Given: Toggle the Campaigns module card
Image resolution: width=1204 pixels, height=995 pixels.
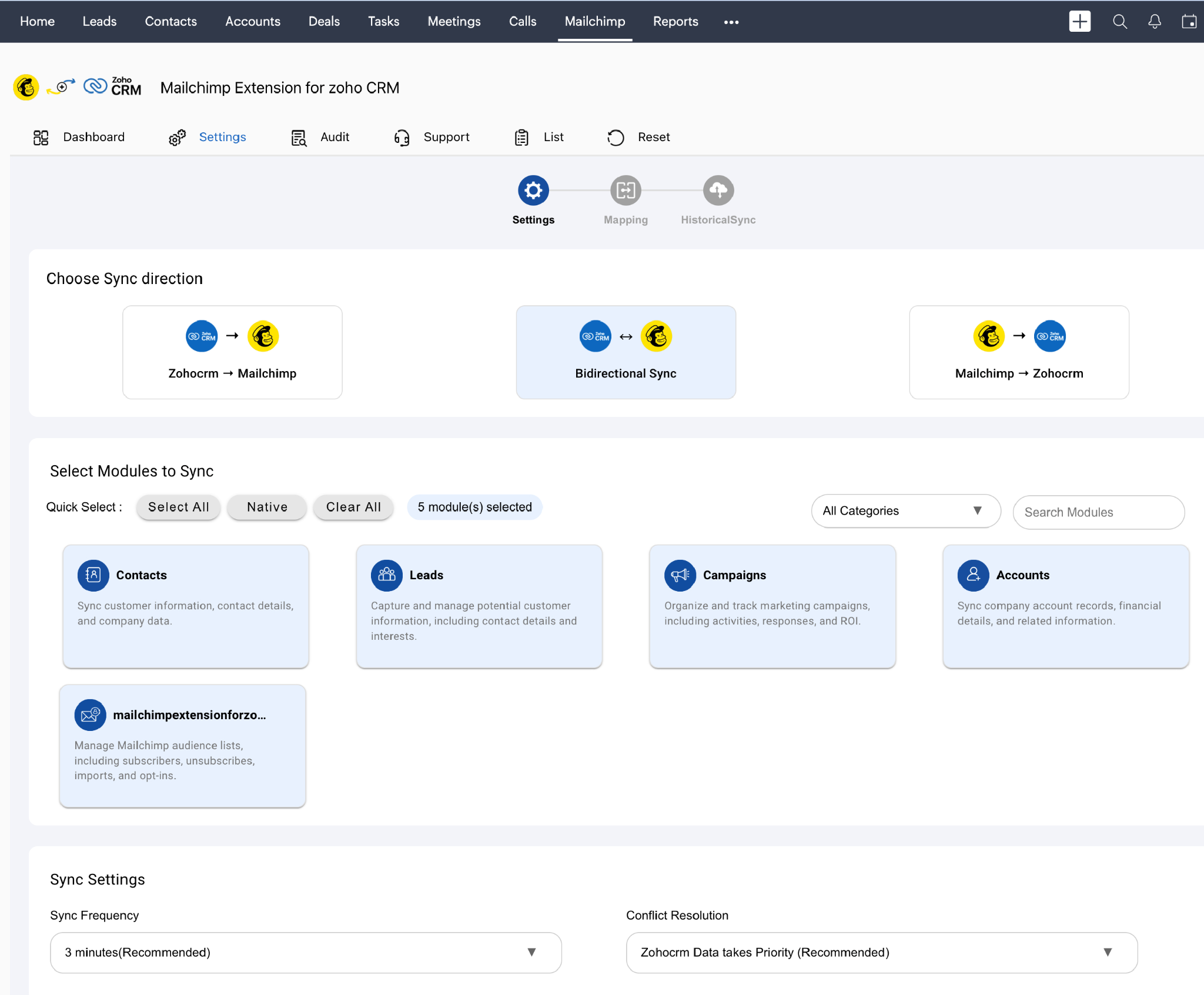Looking at the screenshot, I should pyautogui.click(x=772, y=606).
